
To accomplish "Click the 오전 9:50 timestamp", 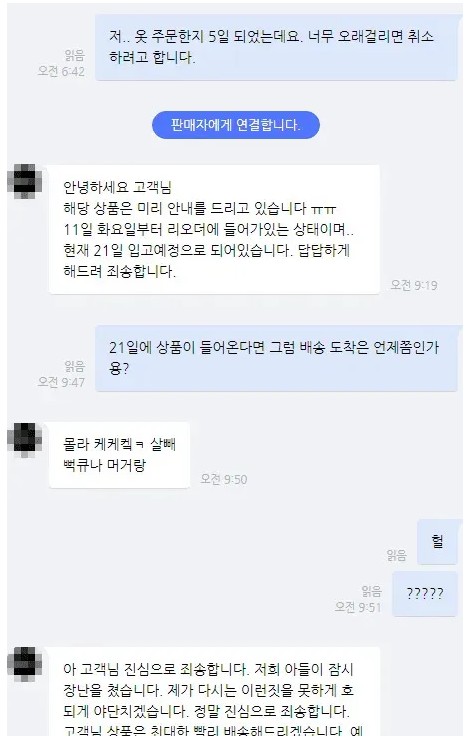I will point(224,479).
